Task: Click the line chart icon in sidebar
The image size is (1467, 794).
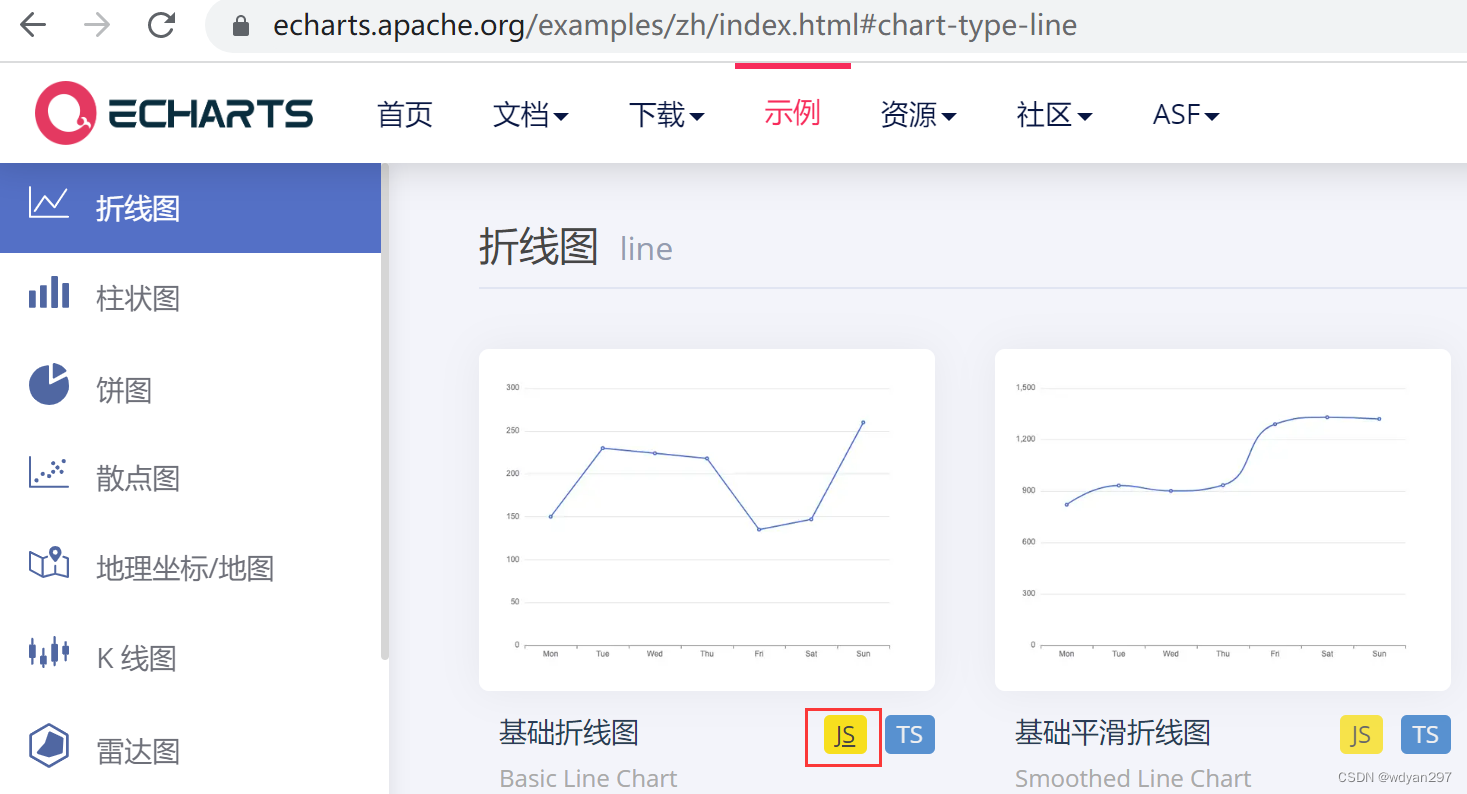Action: pyautogui.click(x=49, y=203)
